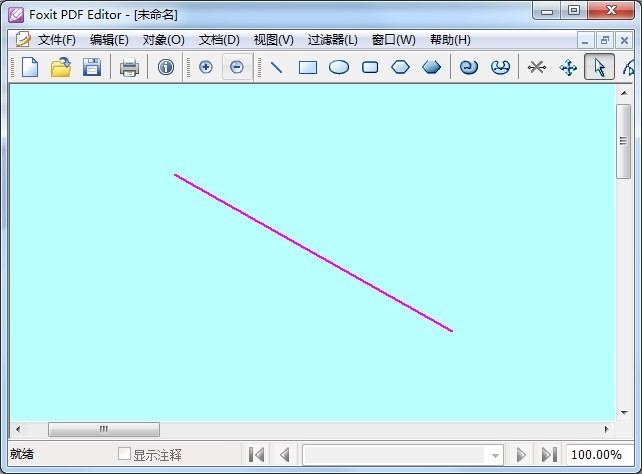Click the vertical scrollbar thumb

[x=624, y=141]
